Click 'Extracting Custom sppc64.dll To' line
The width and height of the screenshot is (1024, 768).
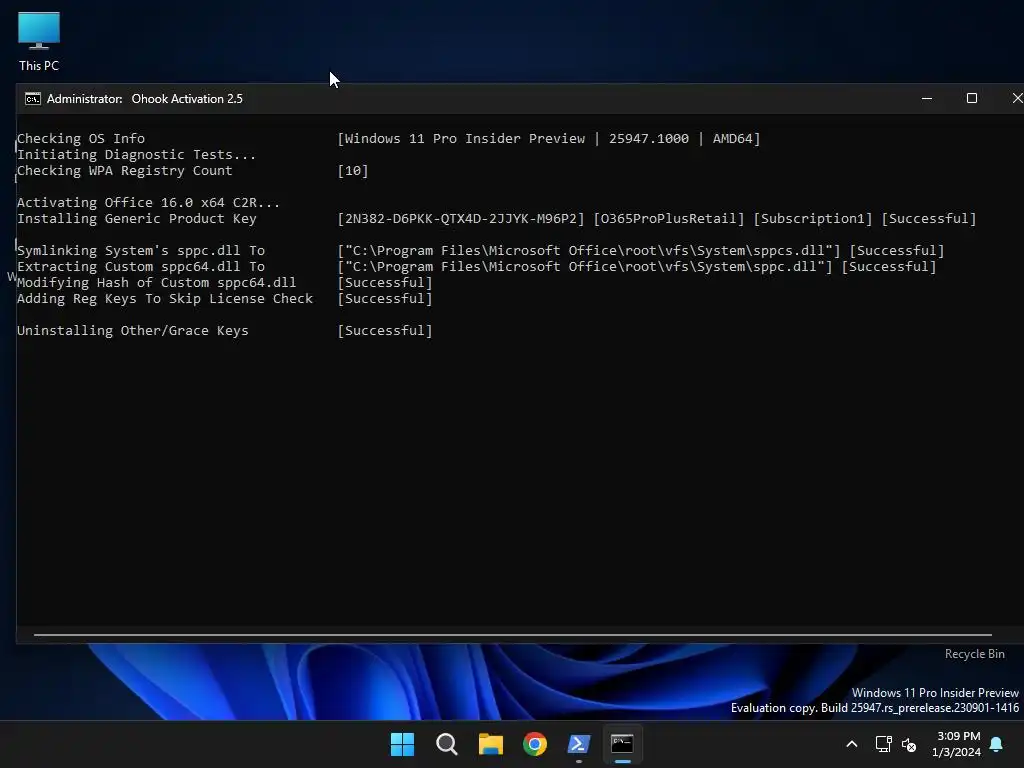point(141,266)
